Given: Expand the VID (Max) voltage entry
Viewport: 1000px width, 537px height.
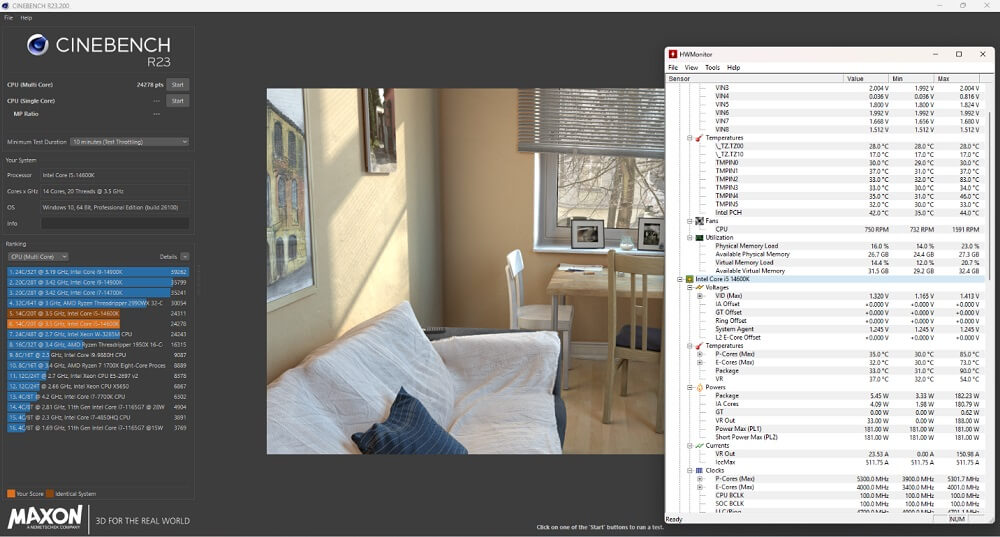Looking at the screenshot, I should 700,296.
